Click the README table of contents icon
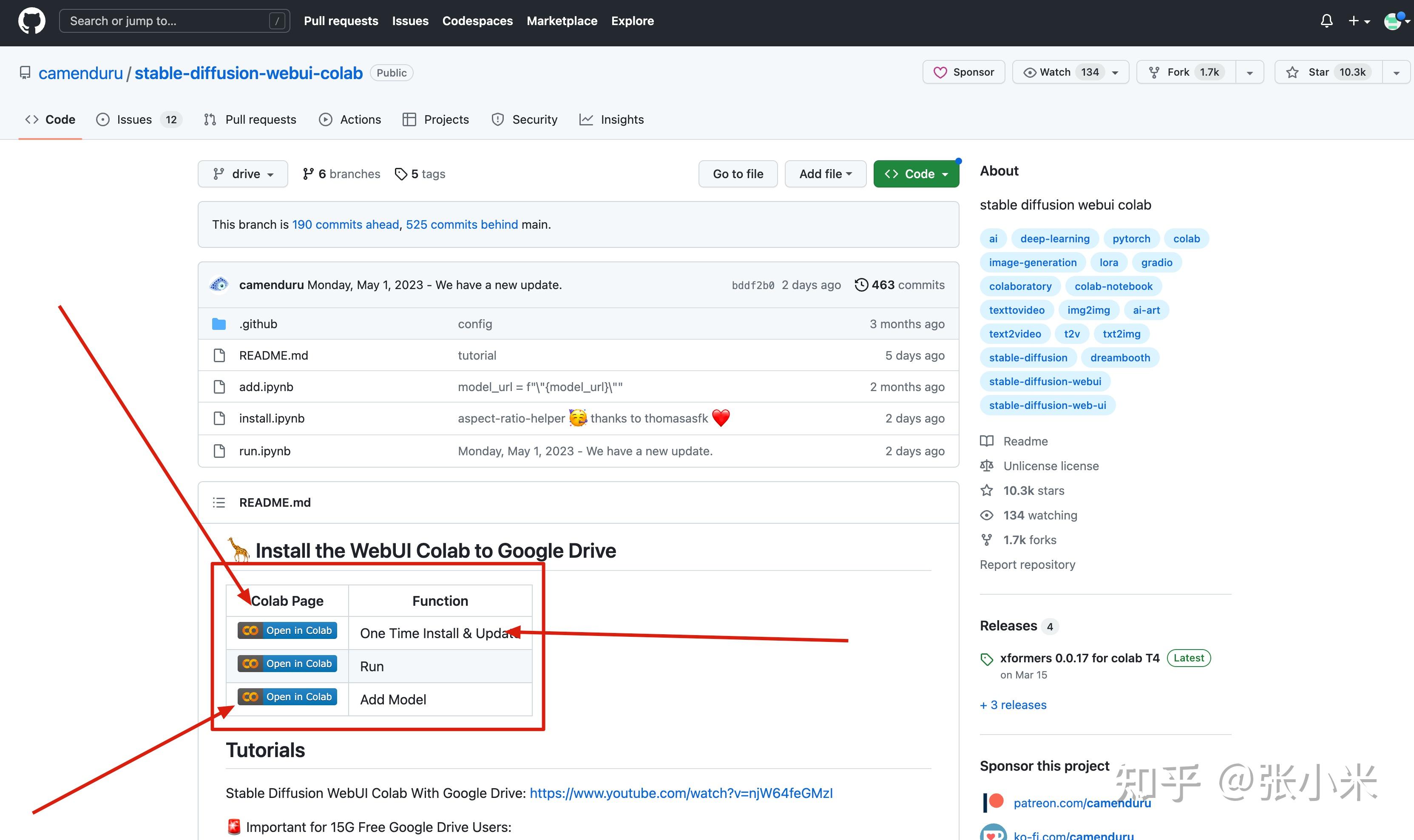 219,502
